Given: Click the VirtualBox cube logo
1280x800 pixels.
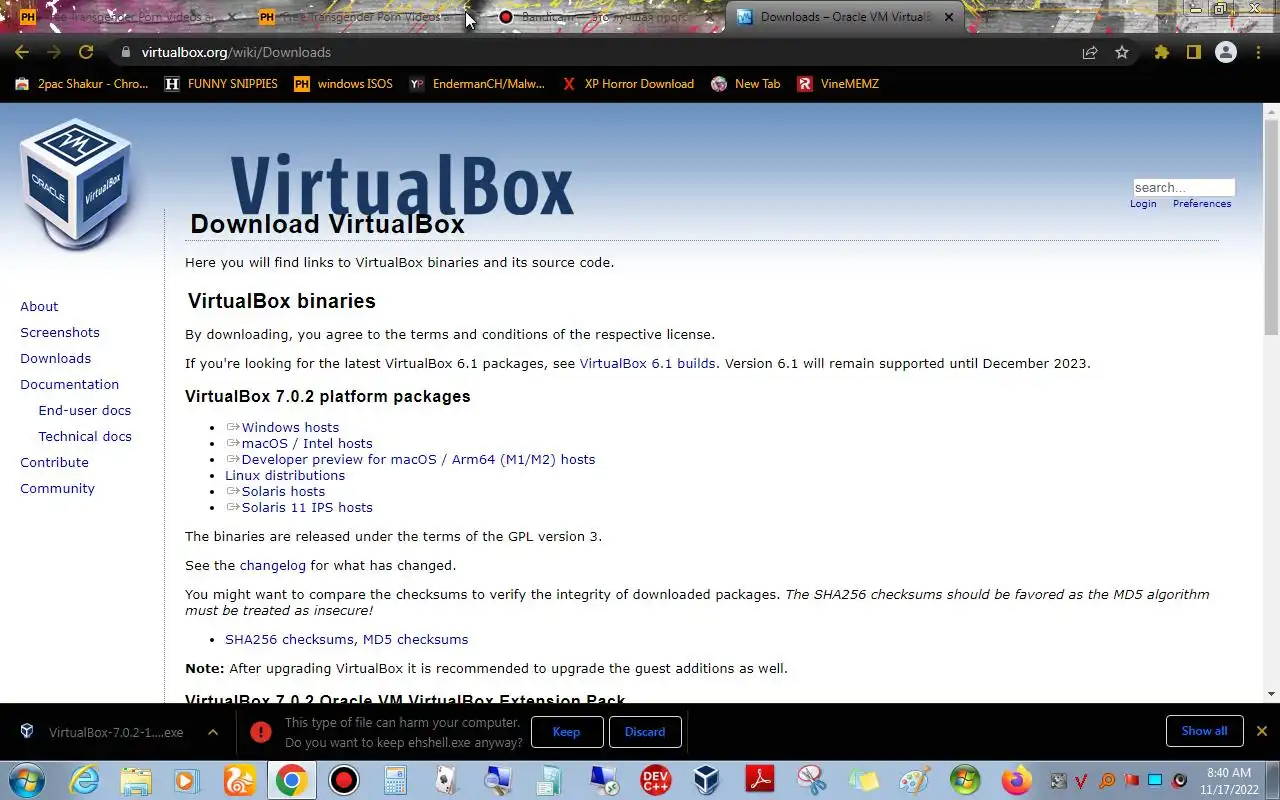Looking at the screenshot, I should 75,183.
